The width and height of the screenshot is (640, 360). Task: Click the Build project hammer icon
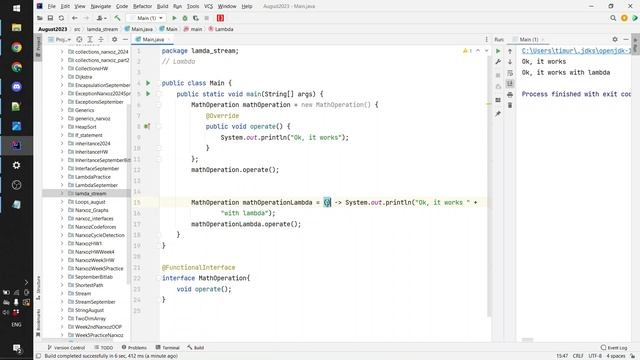coord(117,18)
